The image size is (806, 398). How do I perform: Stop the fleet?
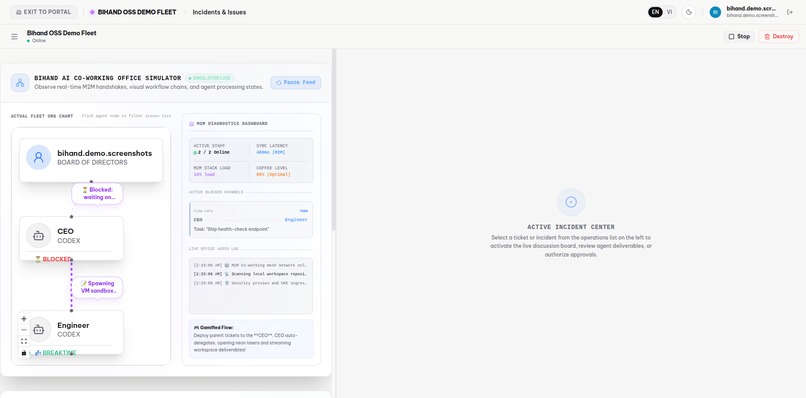click(x=739, y=37)
